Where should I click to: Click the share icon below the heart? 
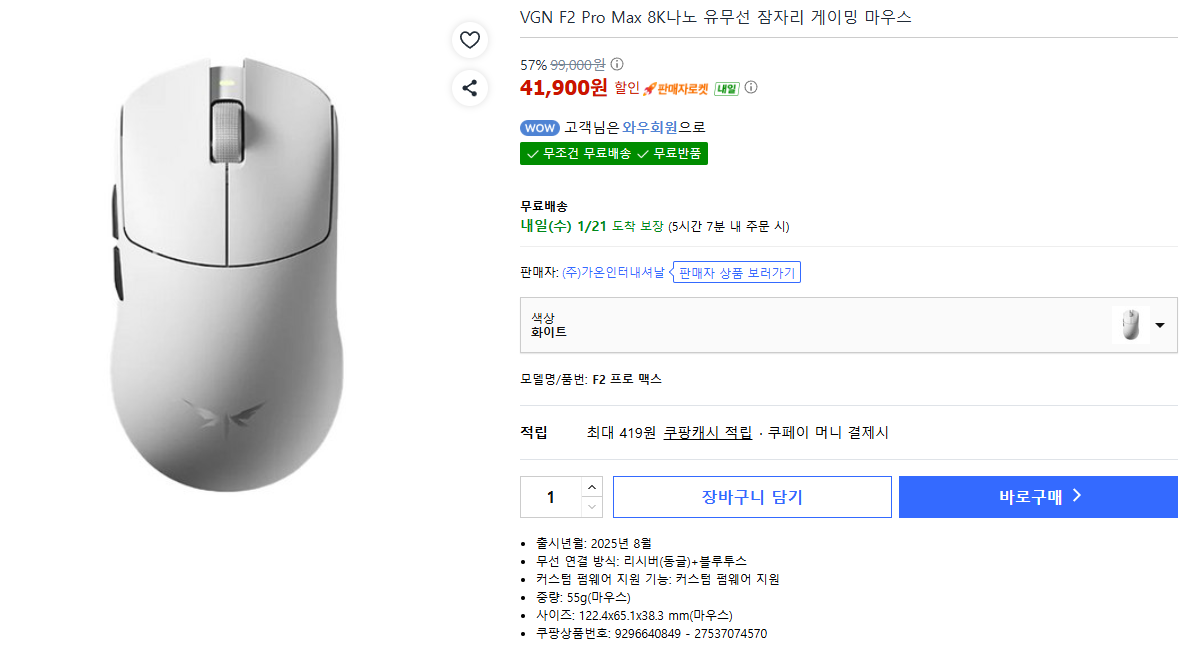[x=470, y=88]
